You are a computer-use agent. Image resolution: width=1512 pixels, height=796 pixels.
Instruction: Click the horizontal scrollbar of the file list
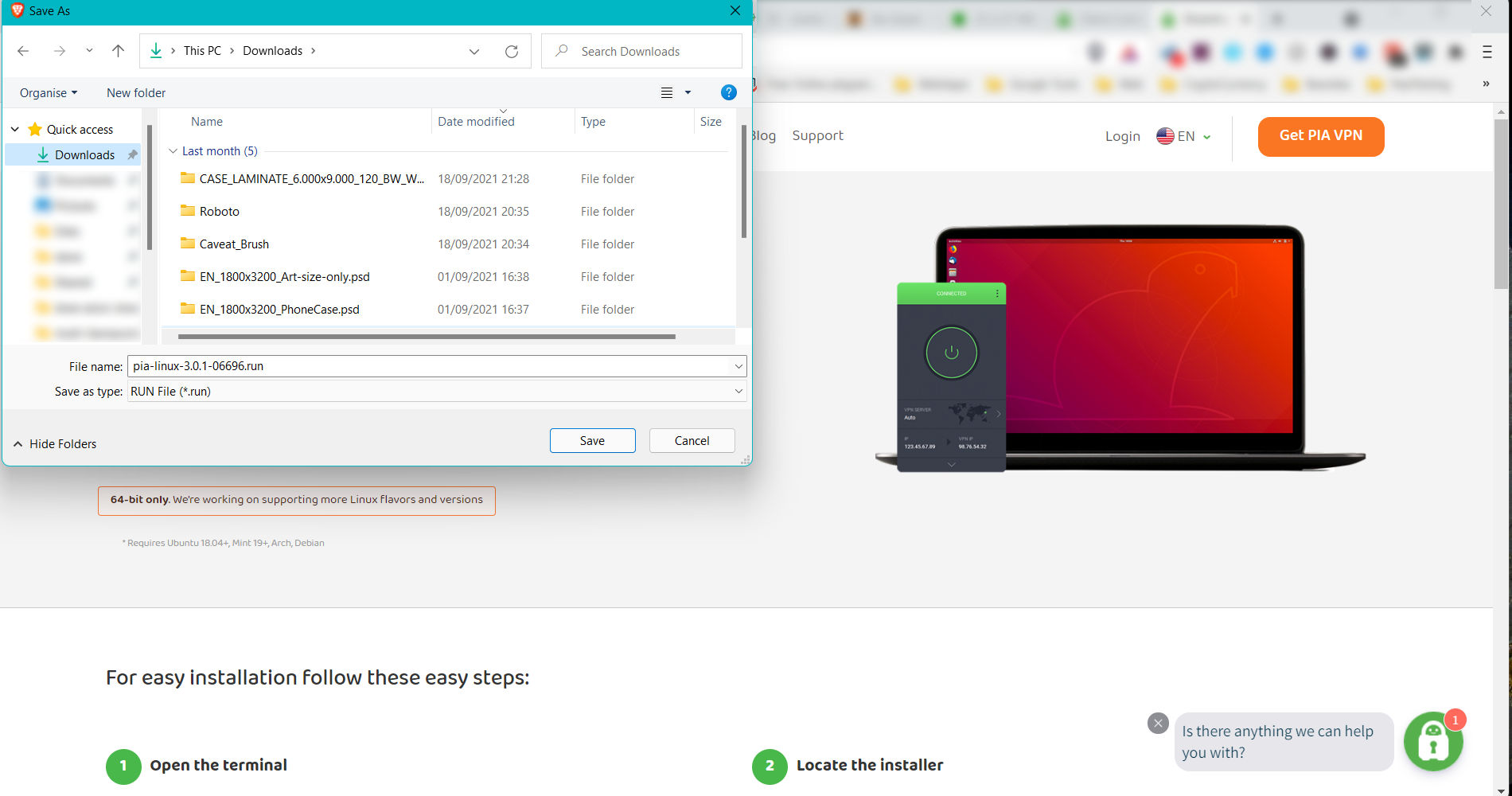point(427,337)
